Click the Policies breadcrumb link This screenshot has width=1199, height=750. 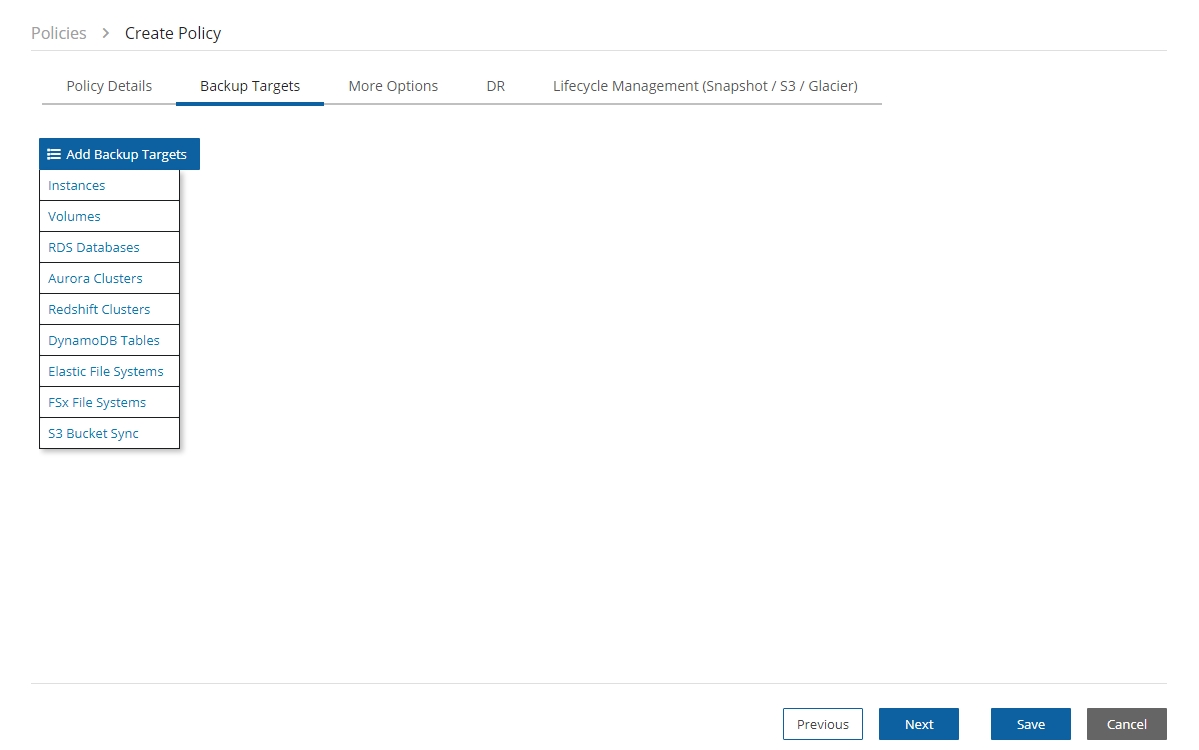click(59, 33)
